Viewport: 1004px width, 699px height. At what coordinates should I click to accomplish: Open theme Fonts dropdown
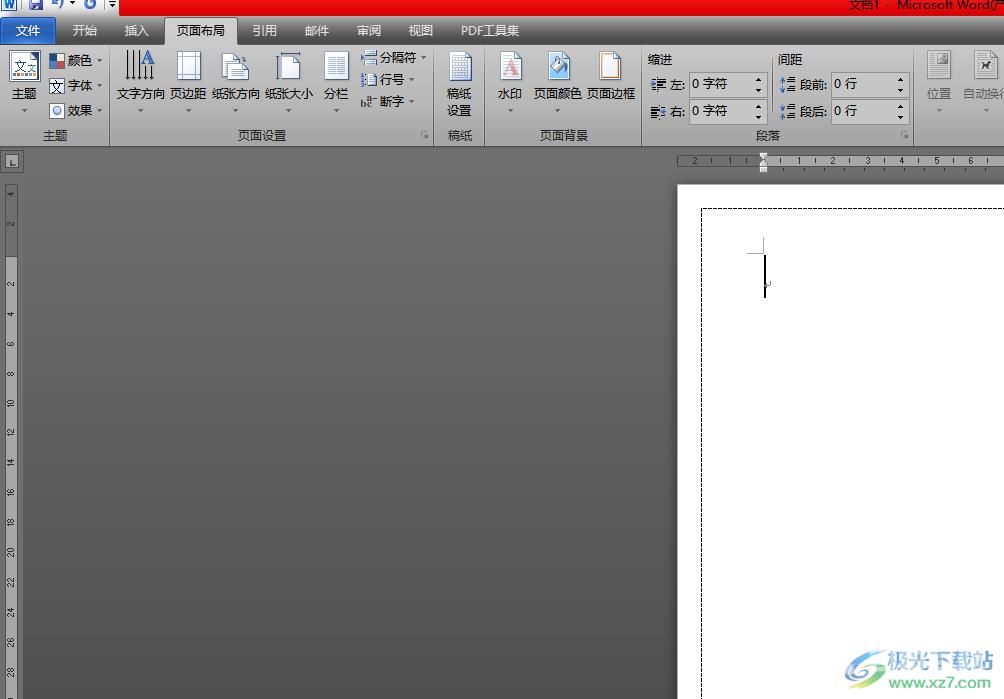click(76, 85)
